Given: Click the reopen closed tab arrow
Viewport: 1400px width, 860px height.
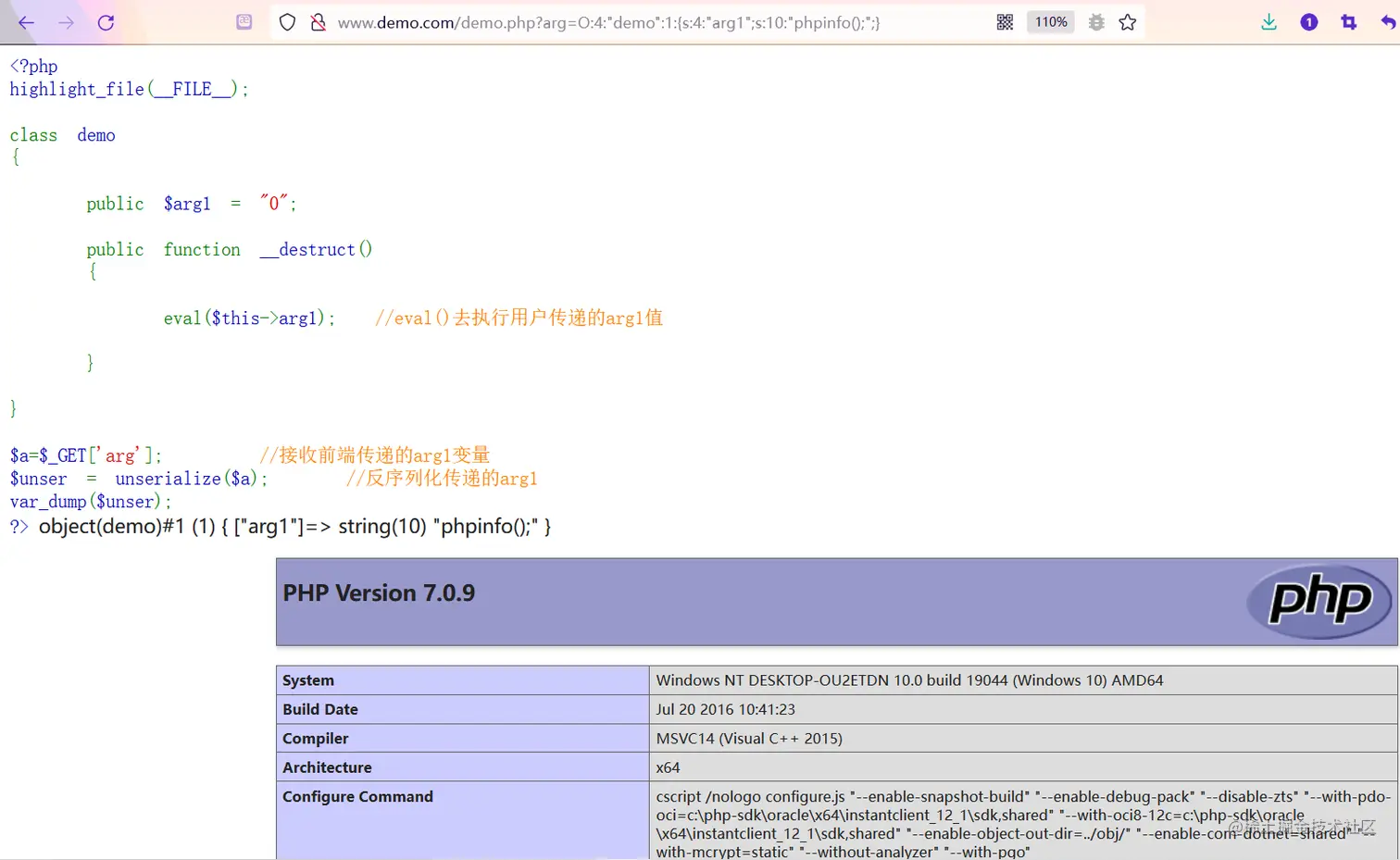Looking at the screenshot, I should [x=1388, y=22].
